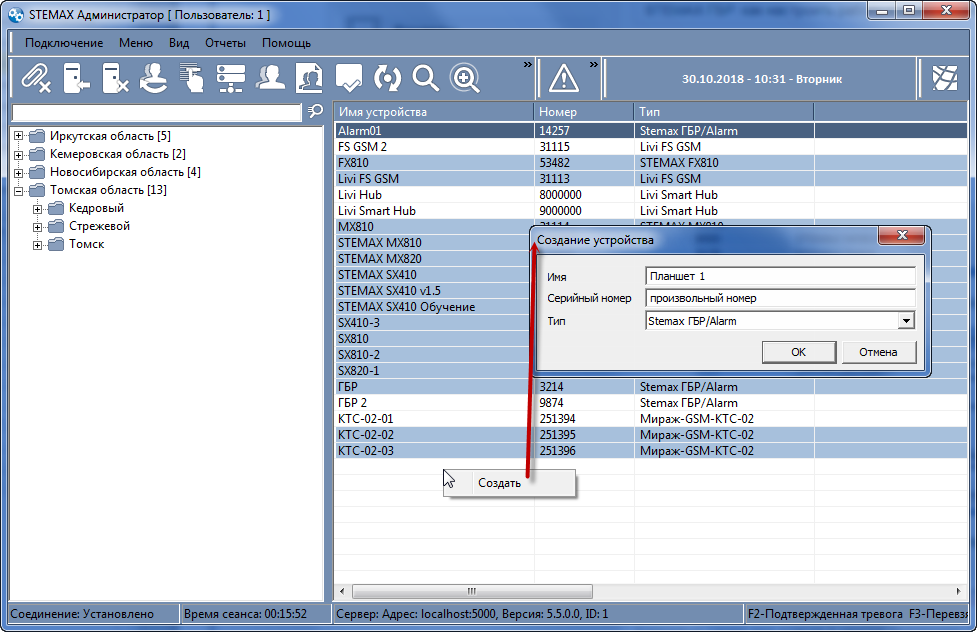Select the Стрежевой folder
This screenshot has width=977, height=632.
pyautogui.click(x=100, y=226)
